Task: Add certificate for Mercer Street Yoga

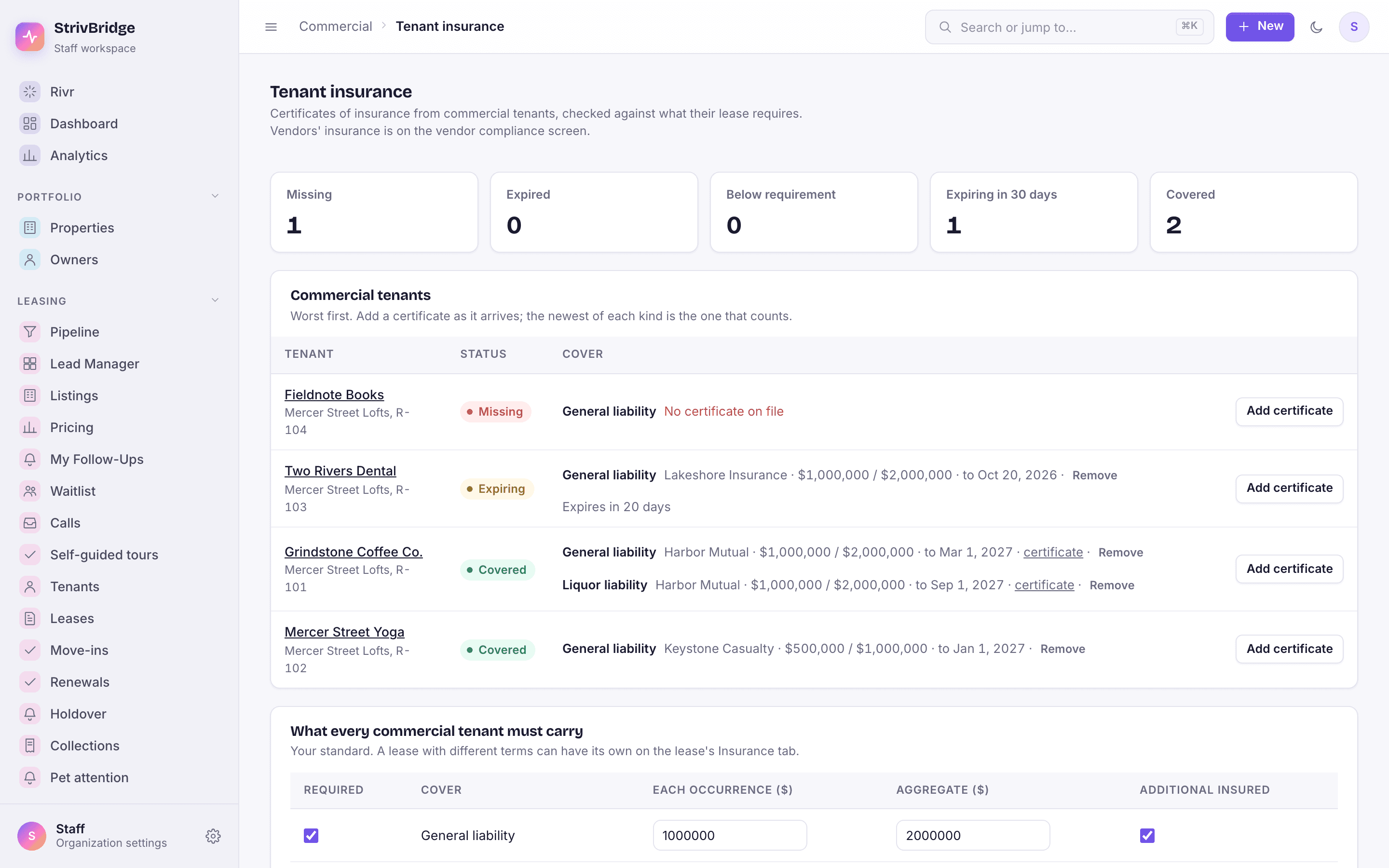Action: 1289,649
